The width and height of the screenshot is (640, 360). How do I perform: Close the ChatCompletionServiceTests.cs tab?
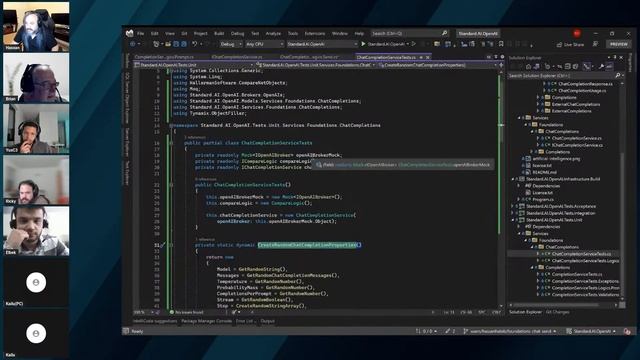pyautogui.click(x=427, y=58)
